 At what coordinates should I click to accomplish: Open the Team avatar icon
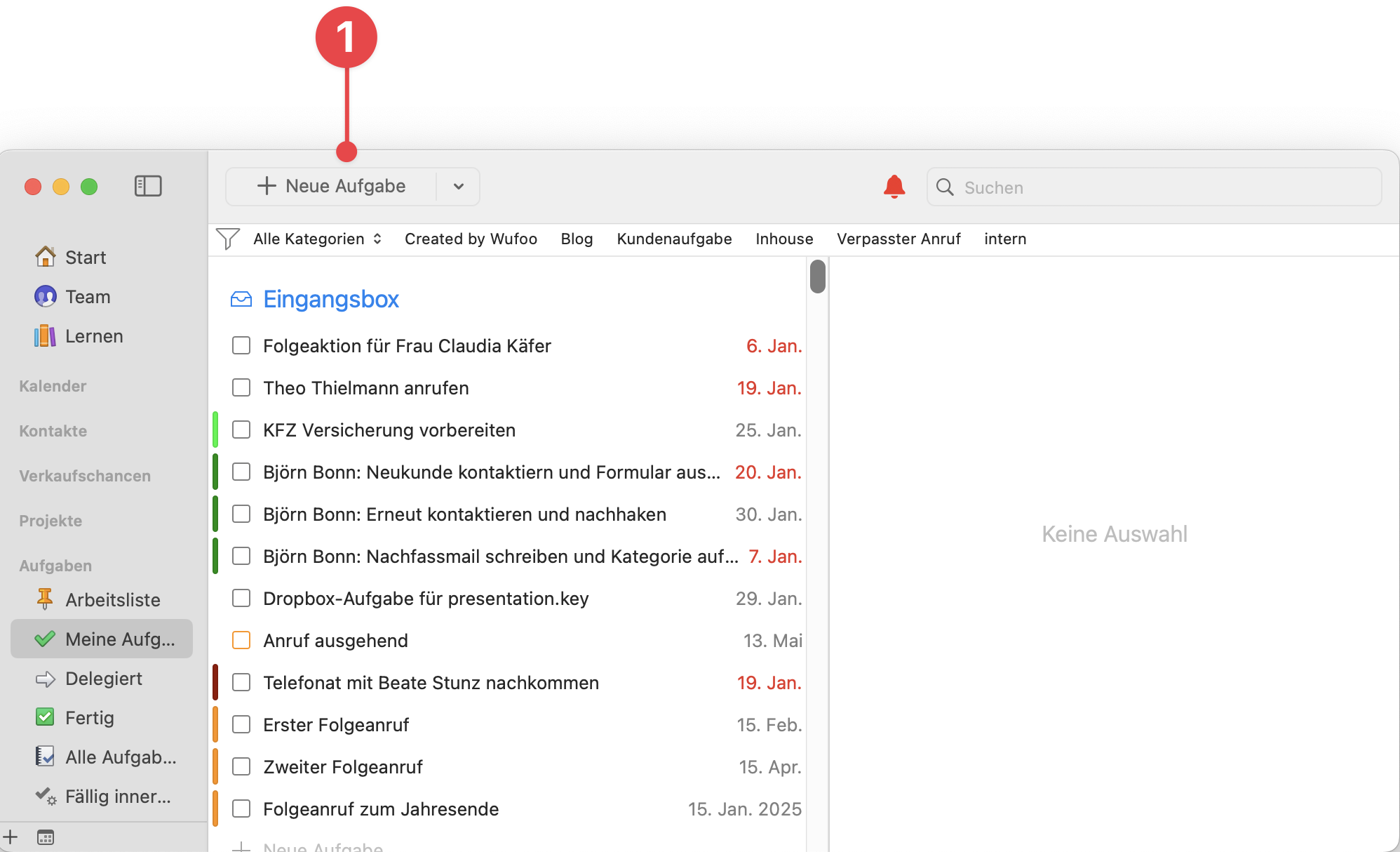(46, 296)
